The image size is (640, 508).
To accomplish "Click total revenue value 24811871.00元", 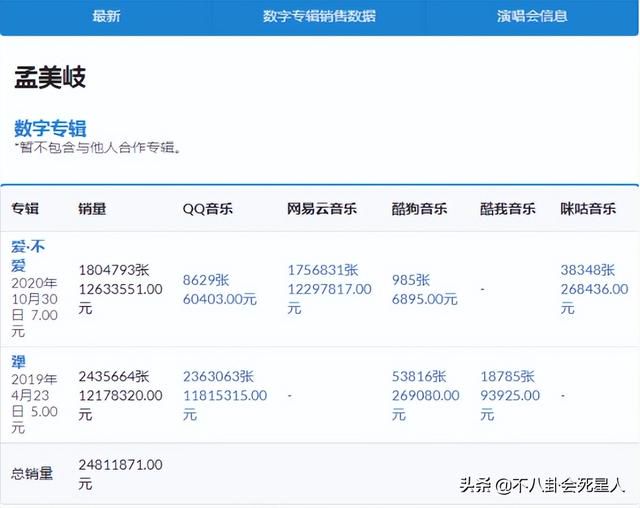I will [x=120, y=474].
